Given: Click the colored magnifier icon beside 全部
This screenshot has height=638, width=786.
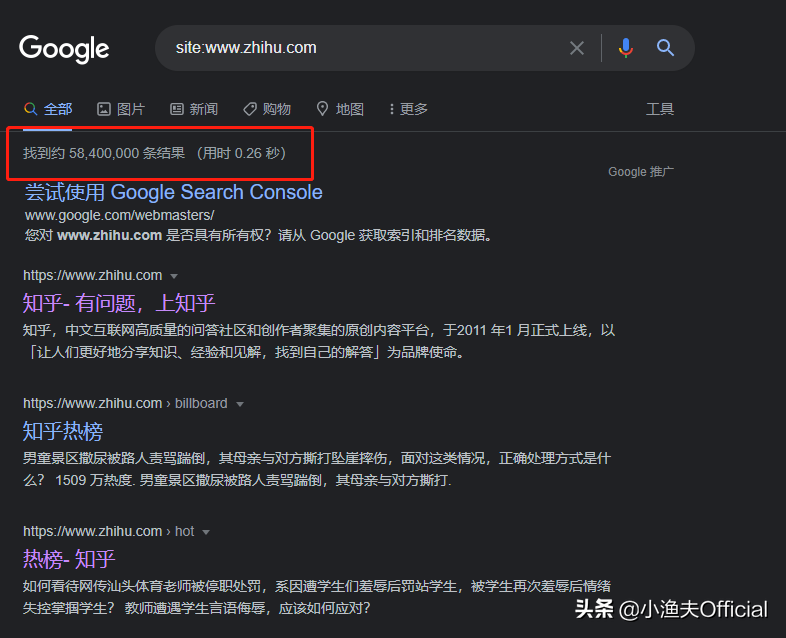Looking at the screenshot, I should 31,109.
